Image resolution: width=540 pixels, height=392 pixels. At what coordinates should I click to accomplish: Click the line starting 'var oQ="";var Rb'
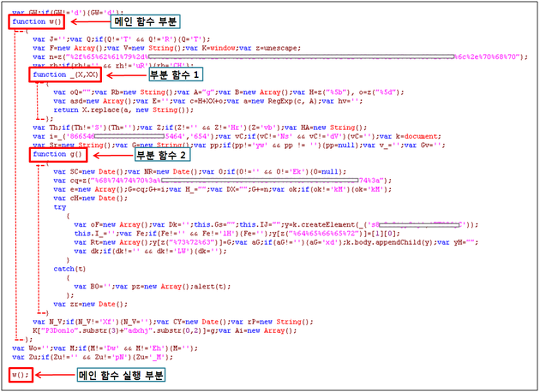229,92
